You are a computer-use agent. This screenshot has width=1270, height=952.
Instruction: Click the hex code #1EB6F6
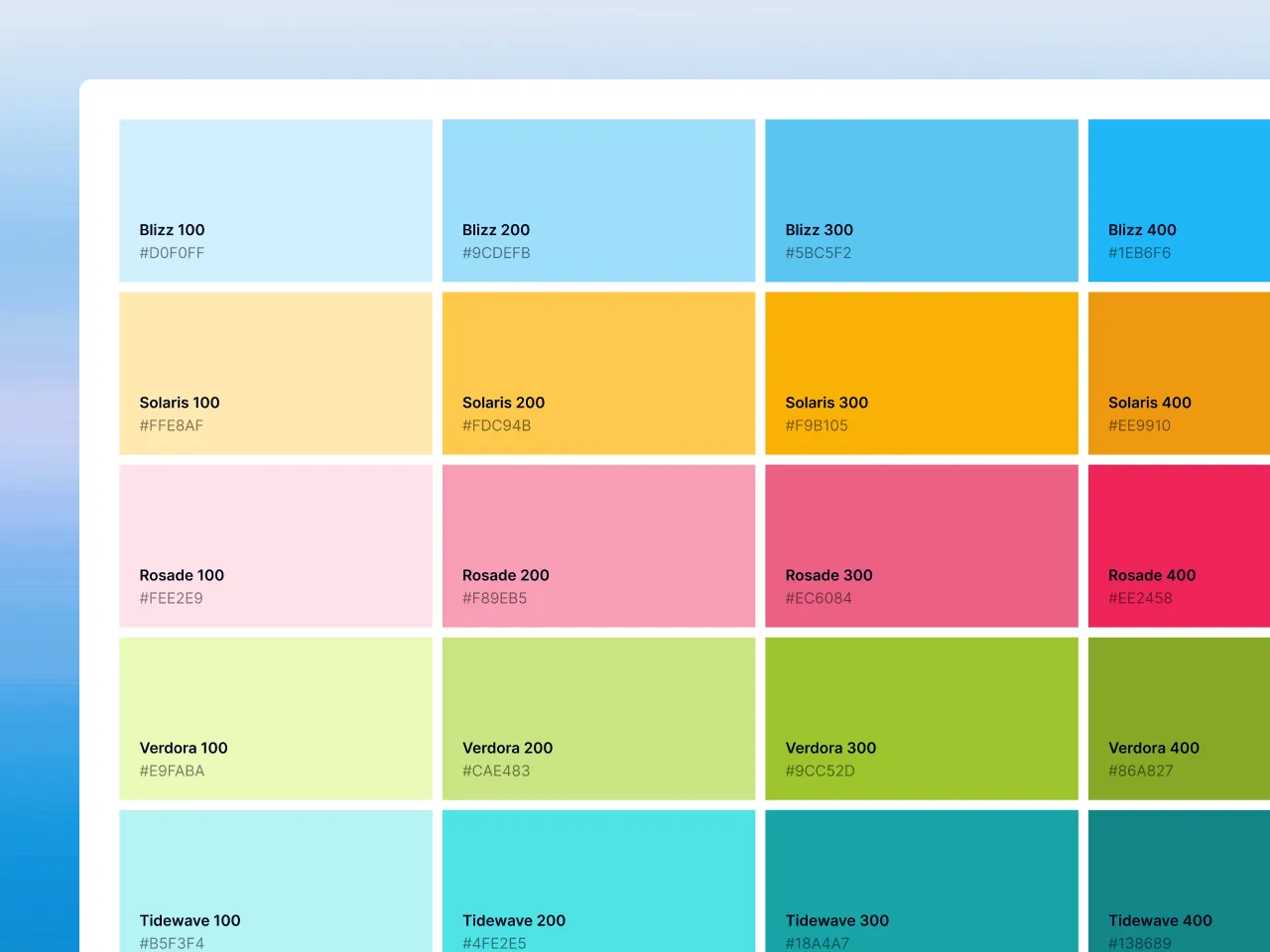click(1139, 253)
